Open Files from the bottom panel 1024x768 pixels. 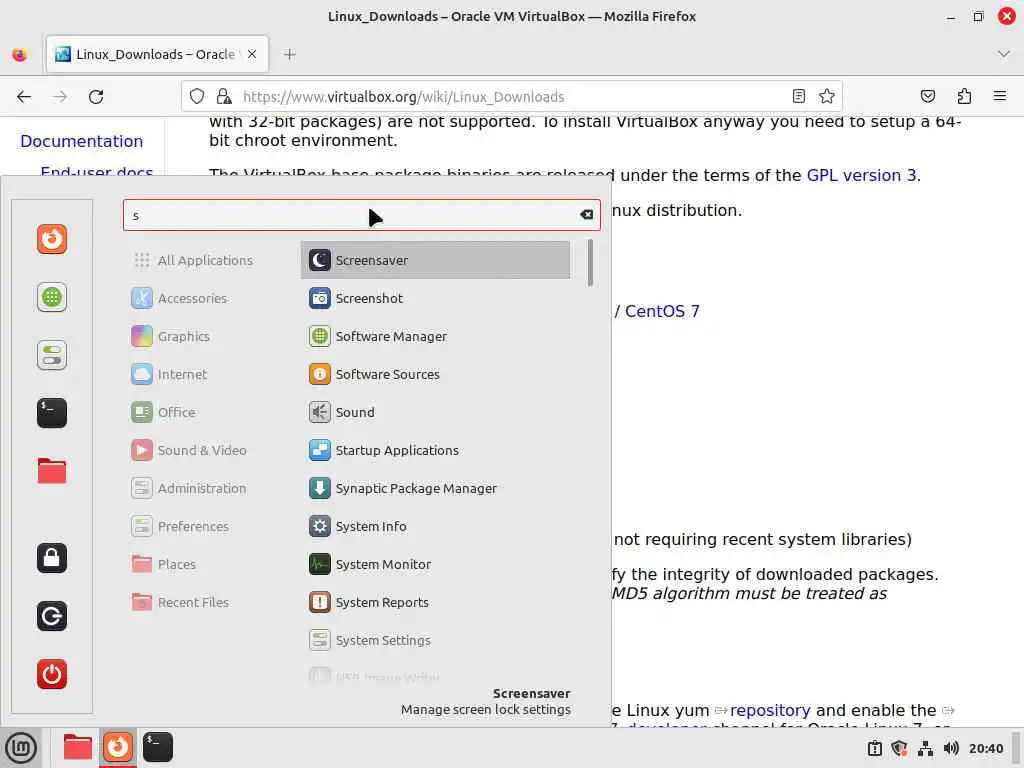(77, 748)
